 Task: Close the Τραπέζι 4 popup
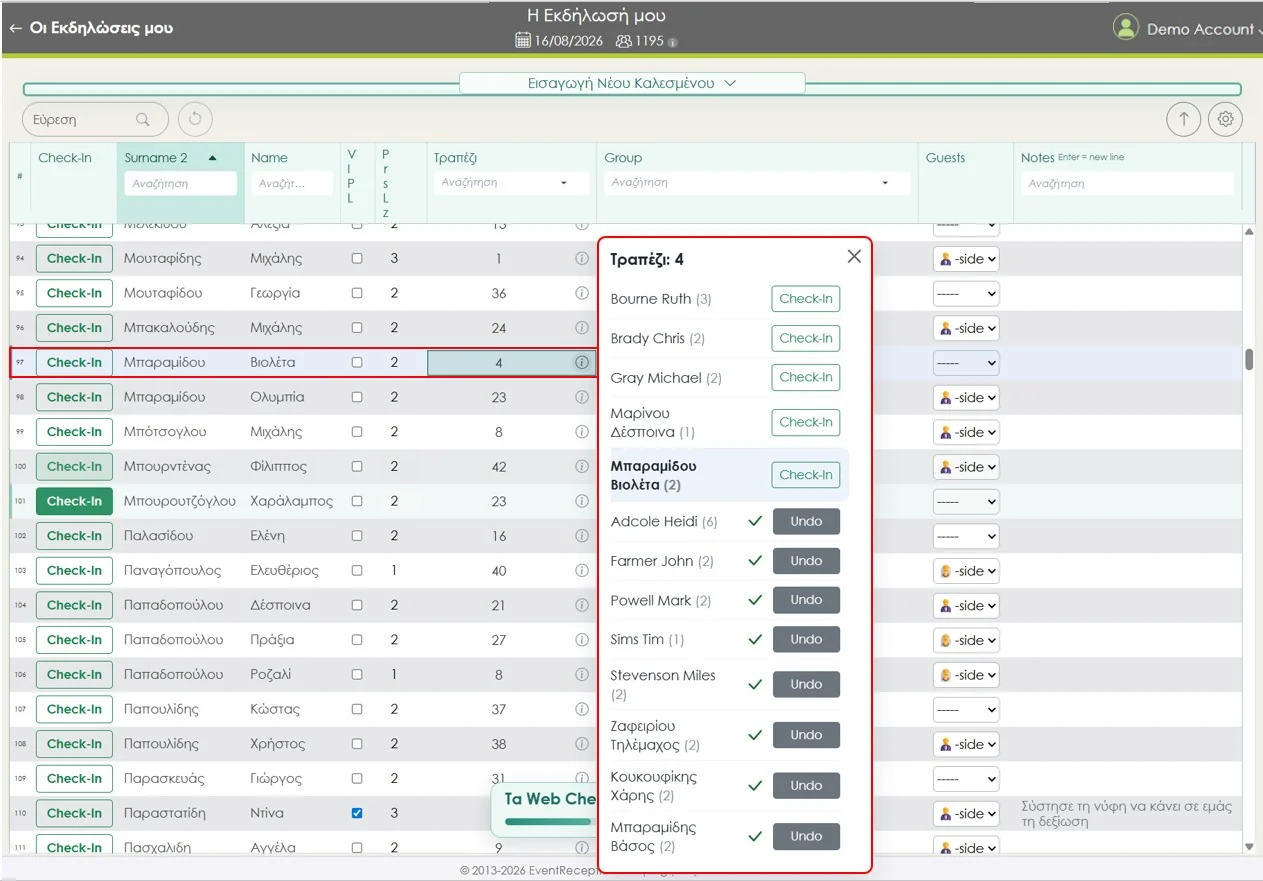(854, 256)
